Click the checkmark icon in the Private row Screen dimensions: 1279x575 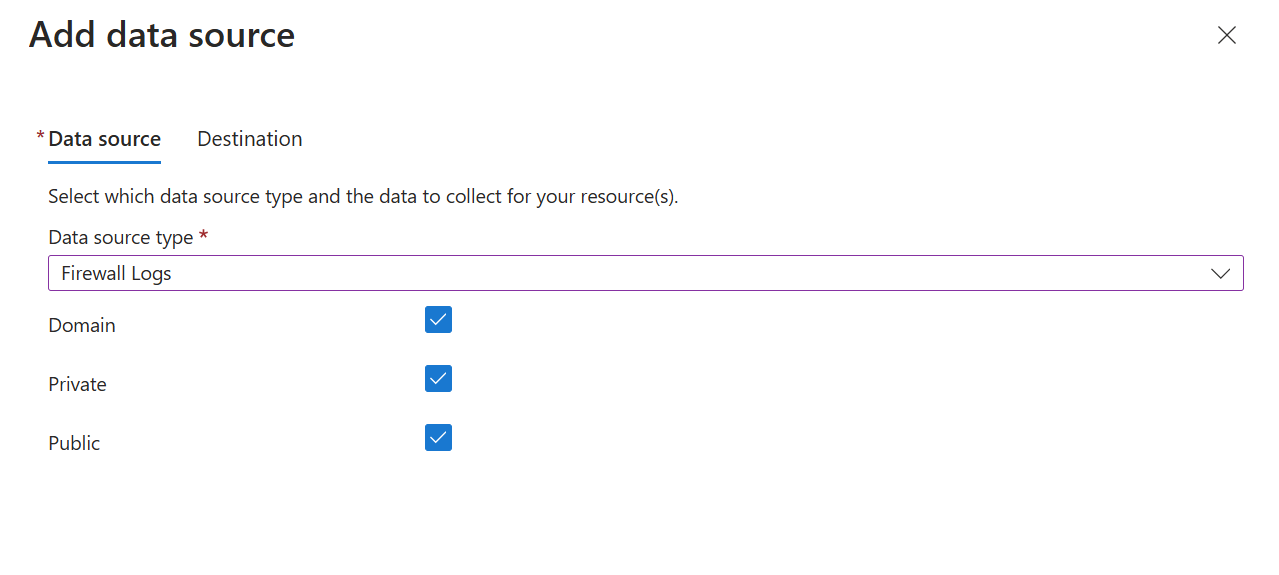click(x=438, y=379)
